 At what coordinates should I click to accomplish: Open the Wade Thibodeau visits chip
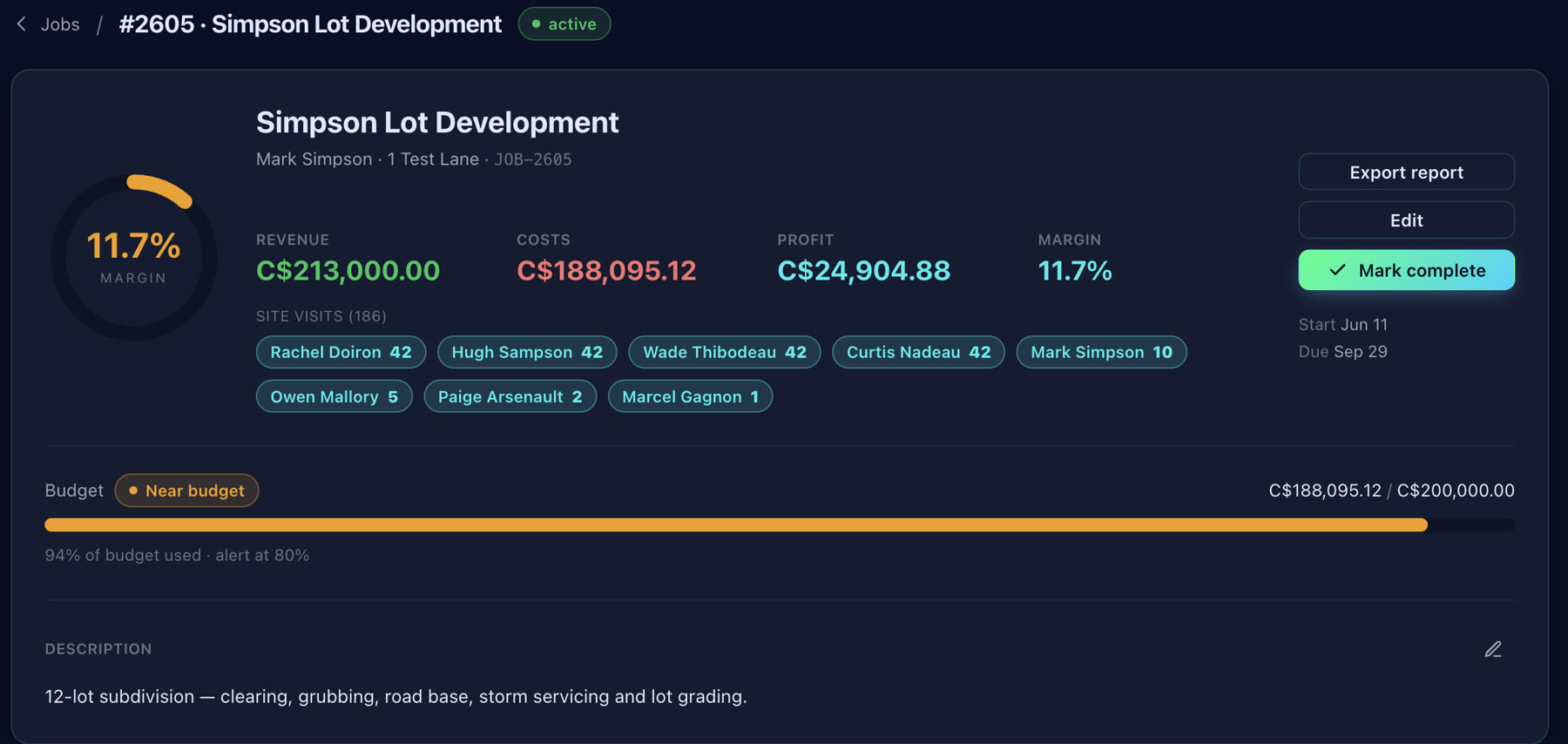[725, 352]
